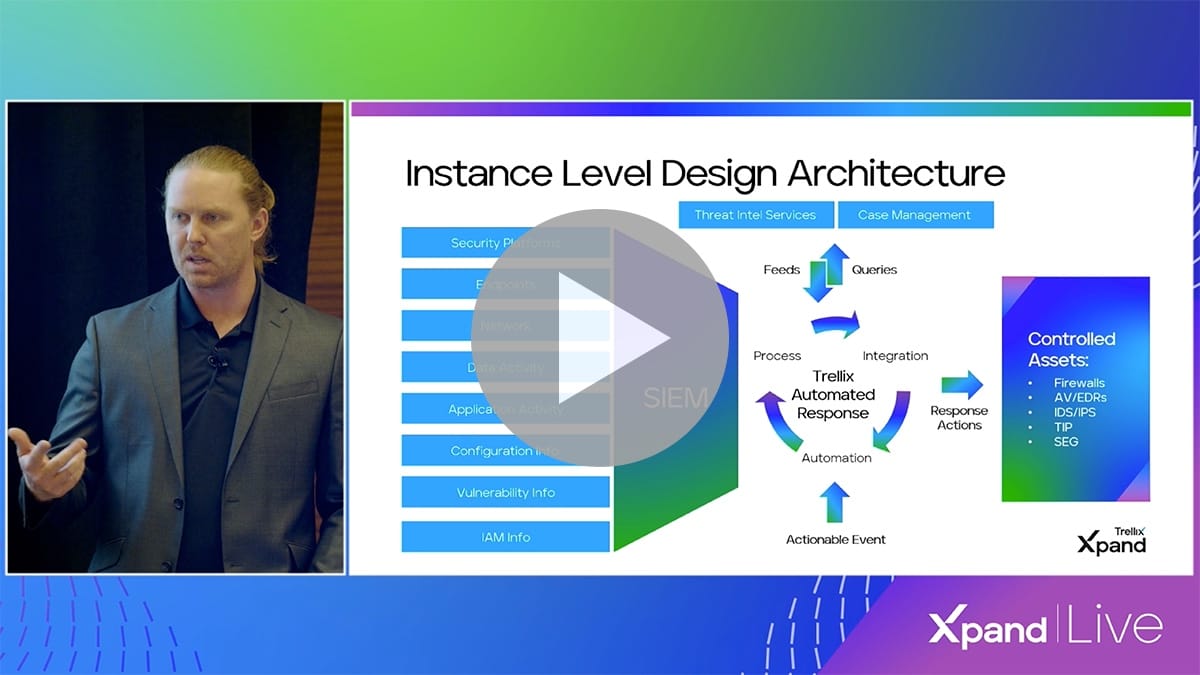Play the Xpand Live video
This screenshot has height=675, width=1200.
(x=599, y=338)
